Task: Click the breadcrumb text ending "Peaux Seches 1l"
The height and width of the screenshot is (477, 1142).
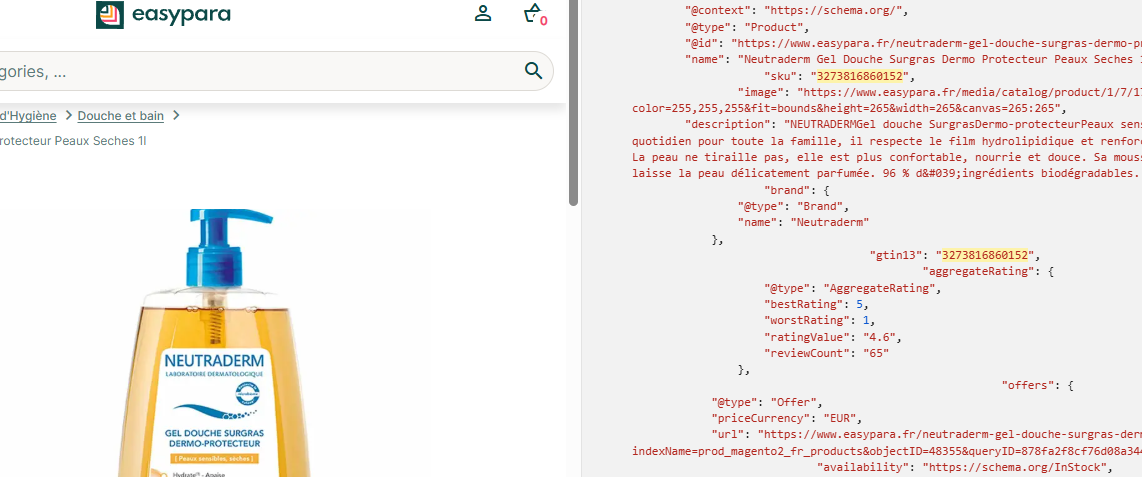Action: [73, 141]
